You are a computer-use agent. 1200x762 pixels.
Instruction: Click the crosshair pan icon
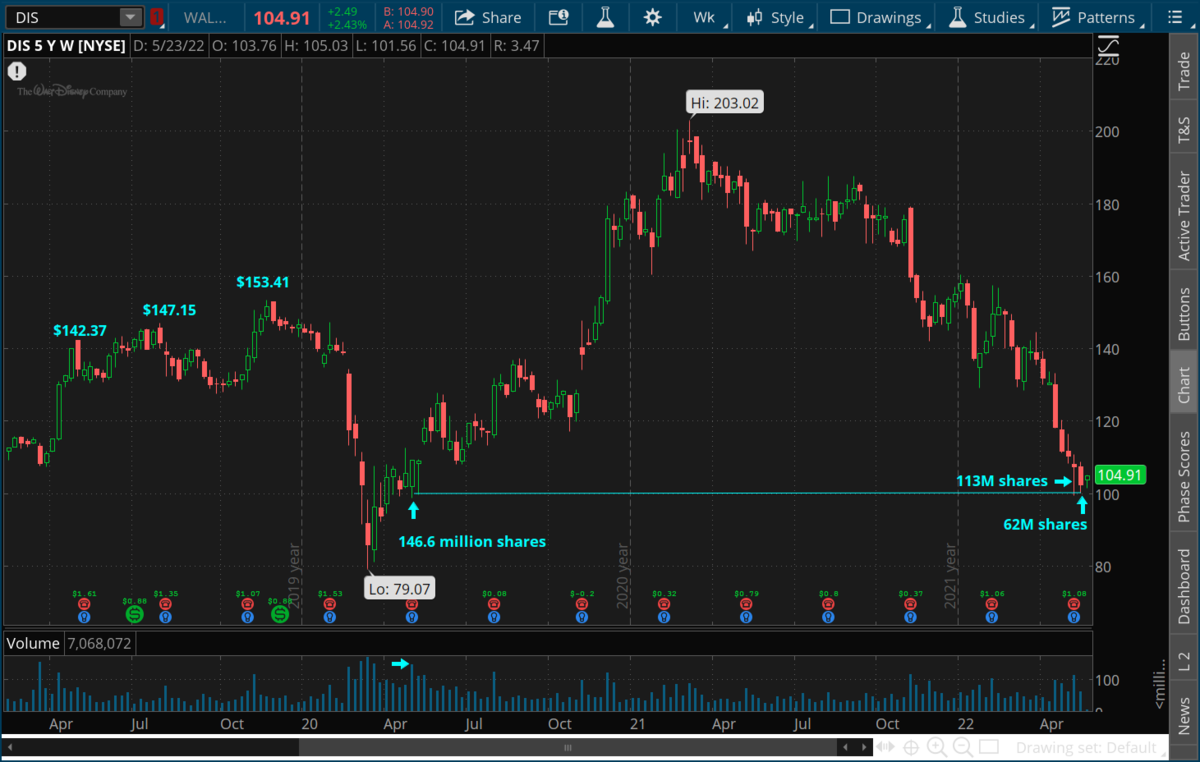click(x=910, y=747)
